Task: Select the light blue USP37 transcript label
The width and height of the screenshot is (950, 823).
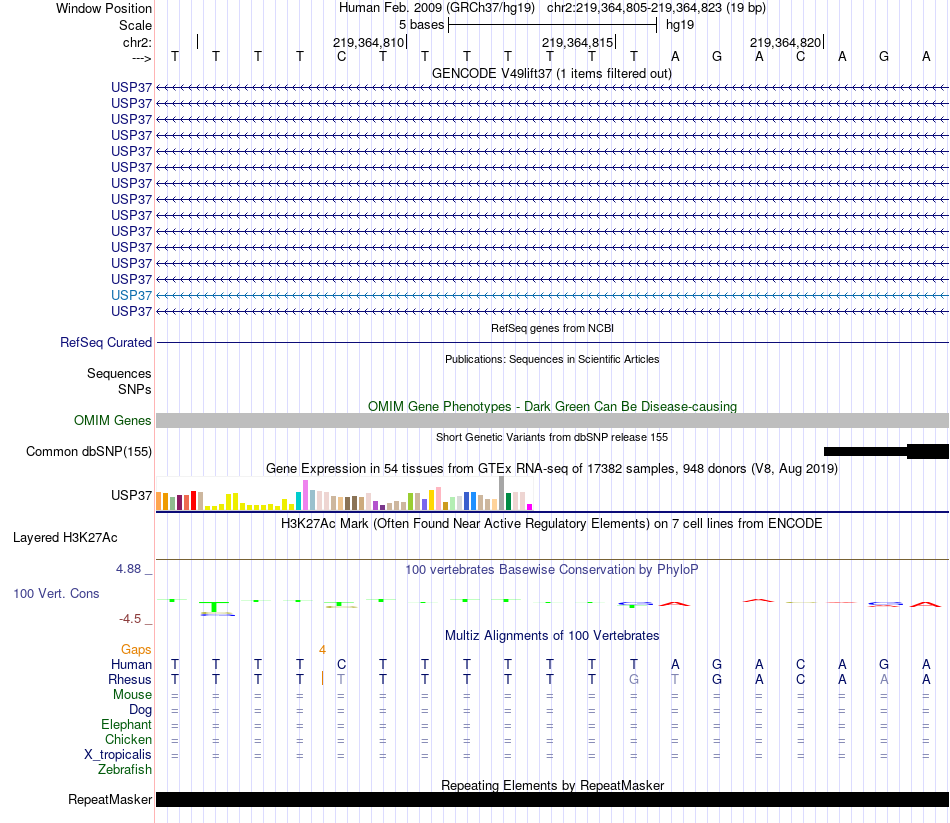Action: (131, 295)
